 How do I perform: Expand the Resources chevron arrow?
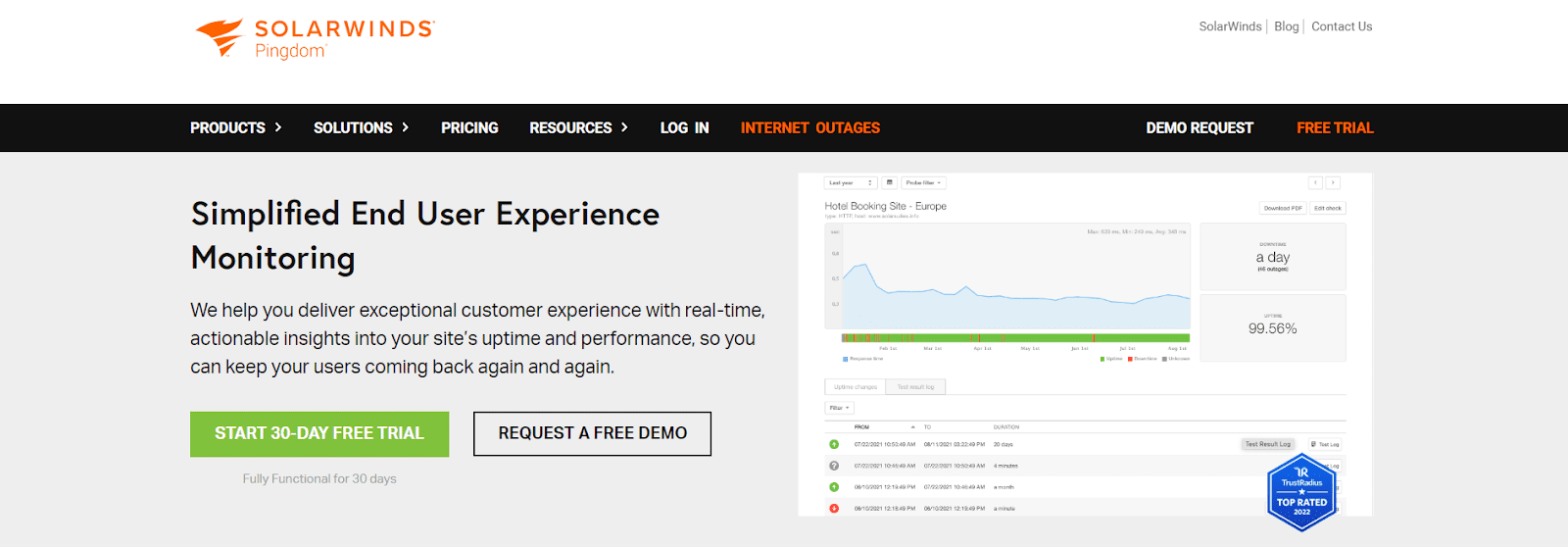coord(625,127)
